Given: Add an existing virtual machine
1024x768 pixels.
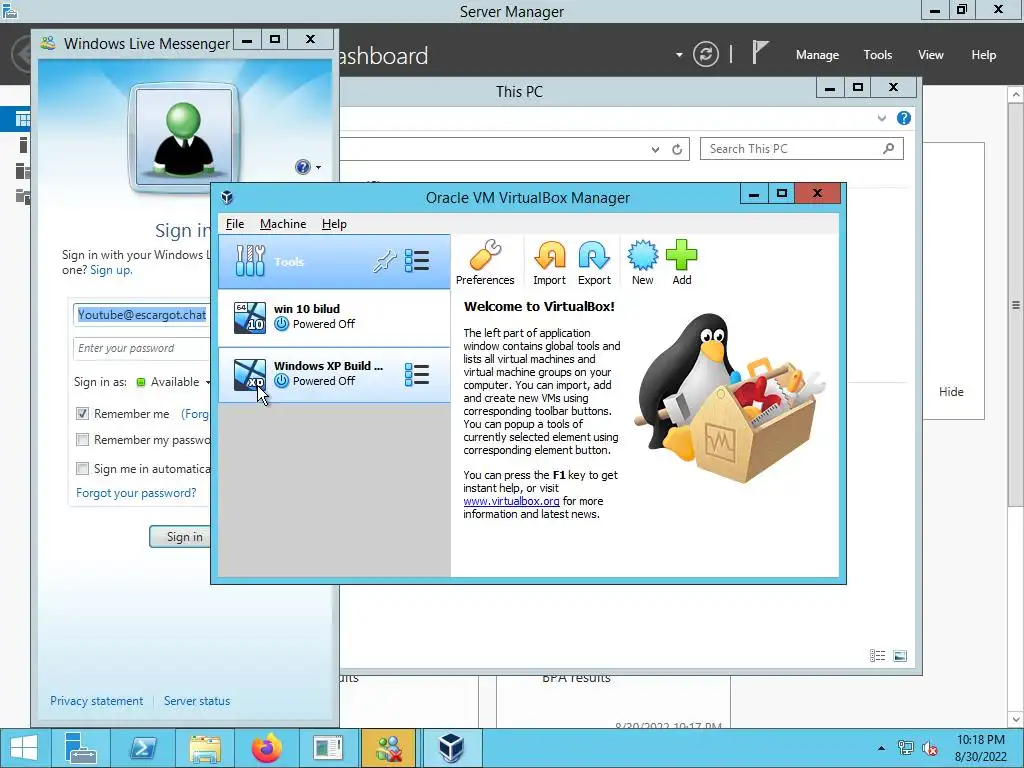Looking at the screenshot, I should click(681, 263).
